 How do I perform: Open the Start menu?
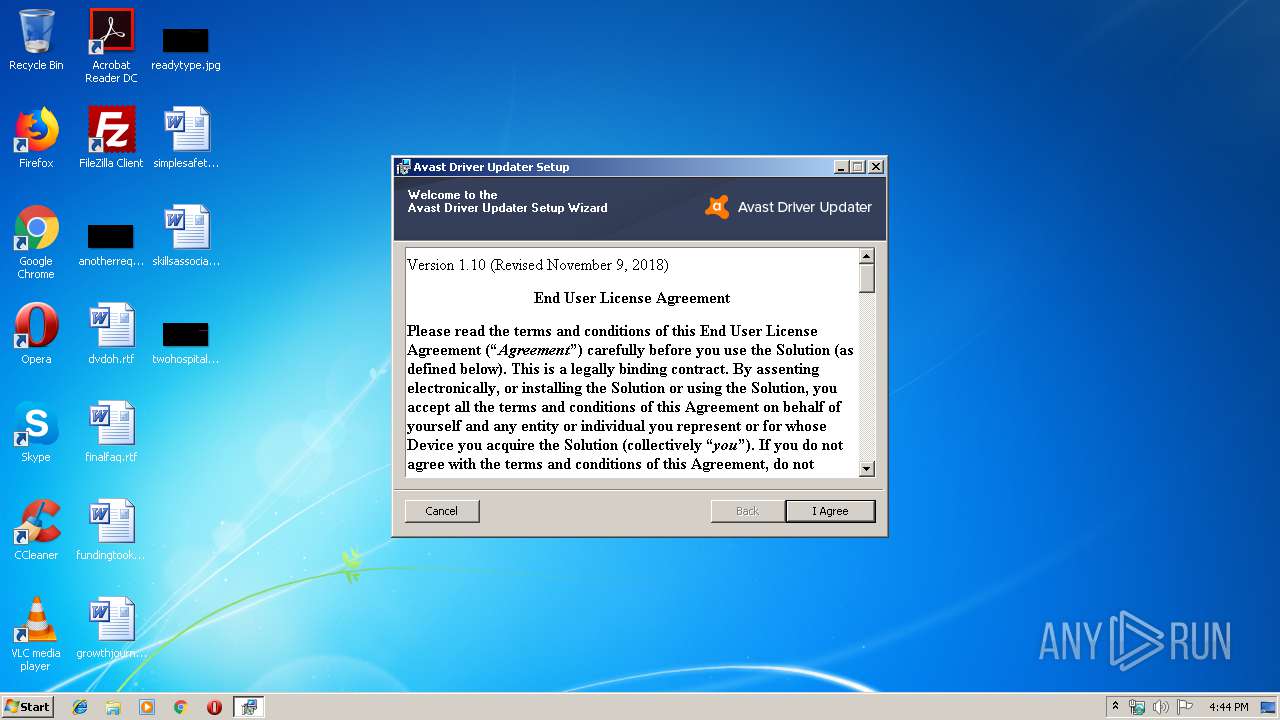[x=27, y=707]
